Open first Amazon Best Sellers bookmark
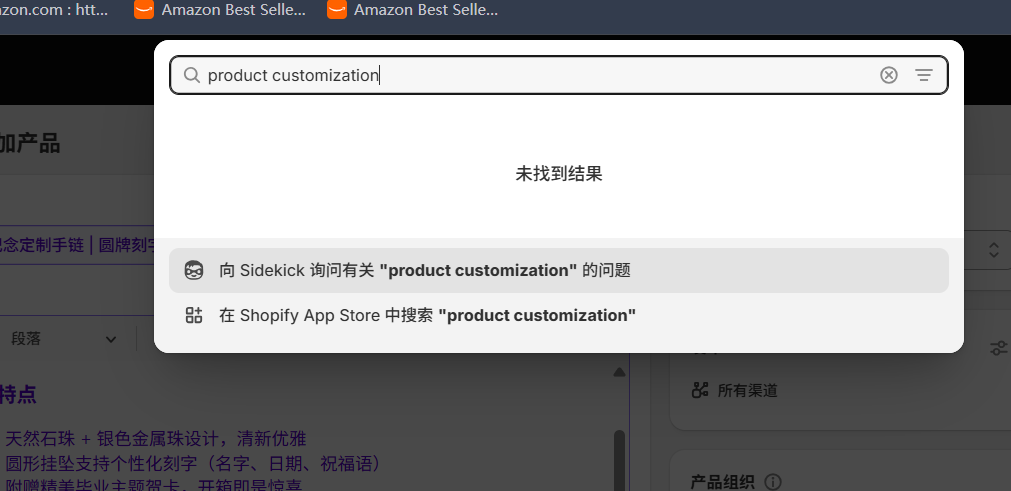 pyautogui.click(x=221, y=10)
